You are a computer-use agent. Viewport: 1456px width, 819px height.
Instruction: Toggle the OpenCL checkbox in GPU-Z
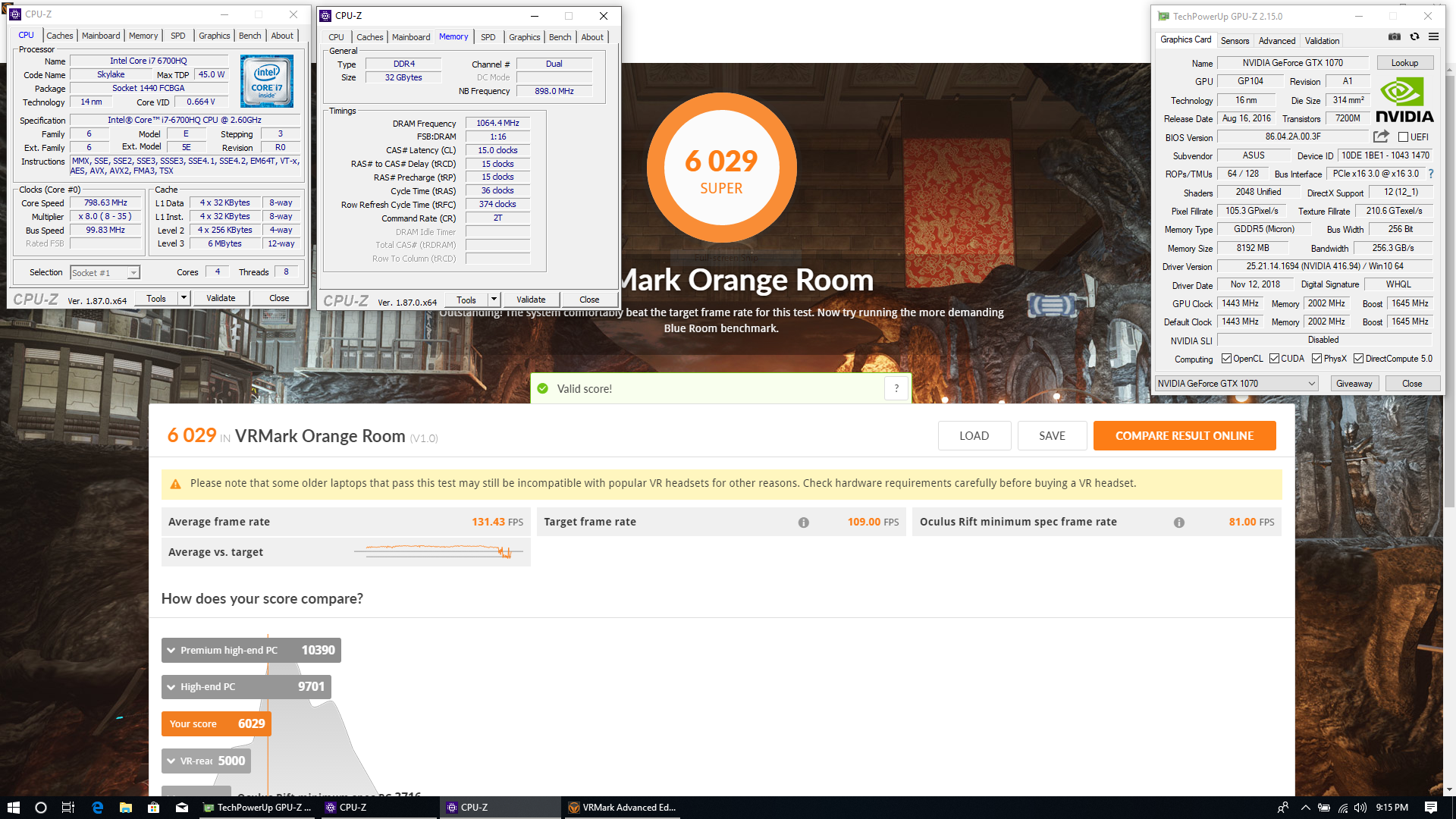(x=1226, y=359)
